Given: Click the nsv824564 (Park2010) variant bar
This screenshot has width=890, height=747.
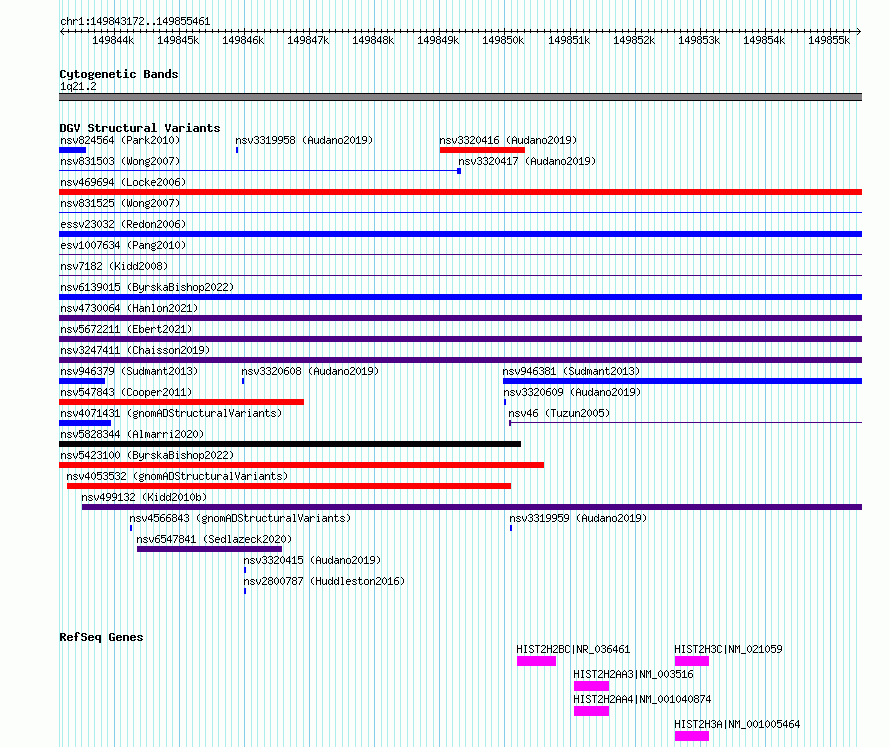Looking at the screenshot, I should pos(73,150).
